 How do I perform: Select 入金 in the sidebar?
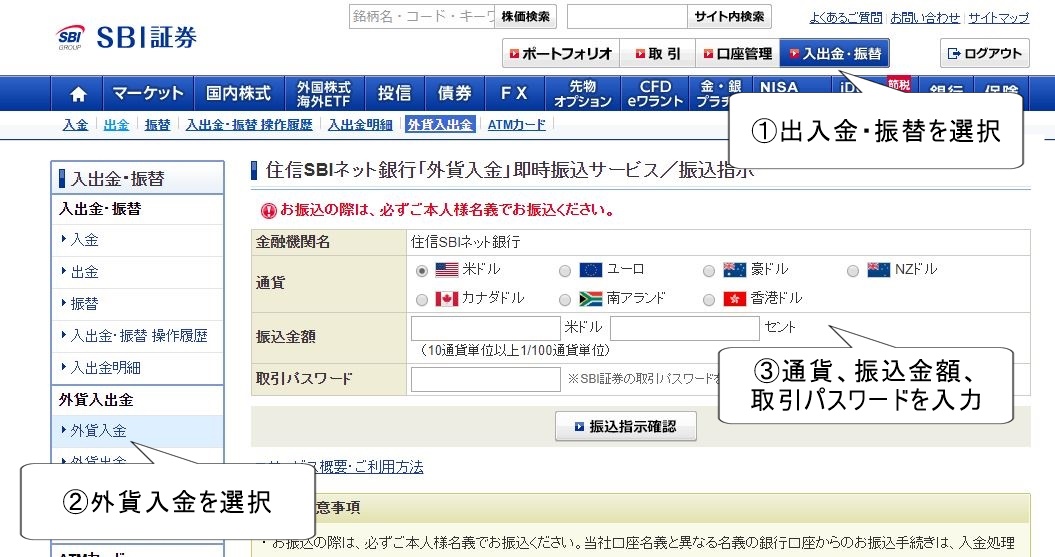(x=137, y=240)
